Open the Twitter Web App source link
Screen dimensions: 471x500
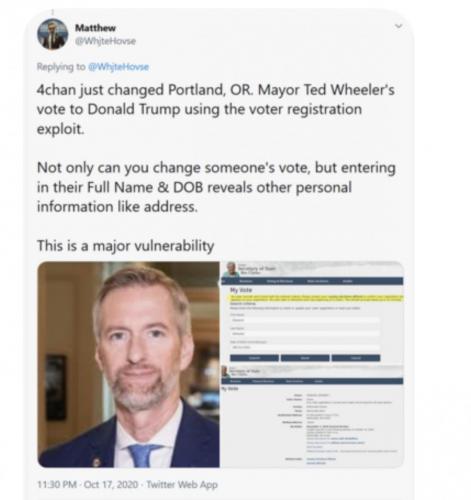182,484
